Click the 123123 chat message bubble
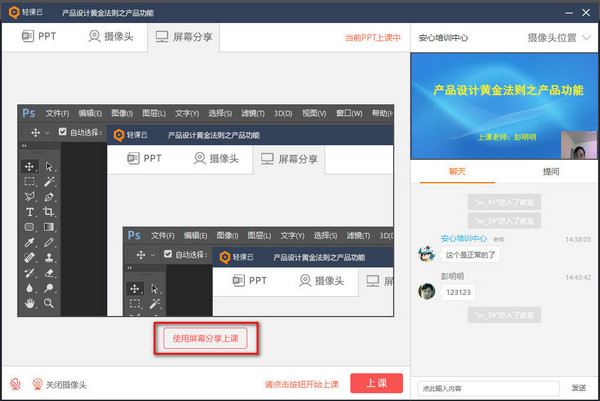The height and width of the screenshot is (401, 600). (x=458, y=292)
